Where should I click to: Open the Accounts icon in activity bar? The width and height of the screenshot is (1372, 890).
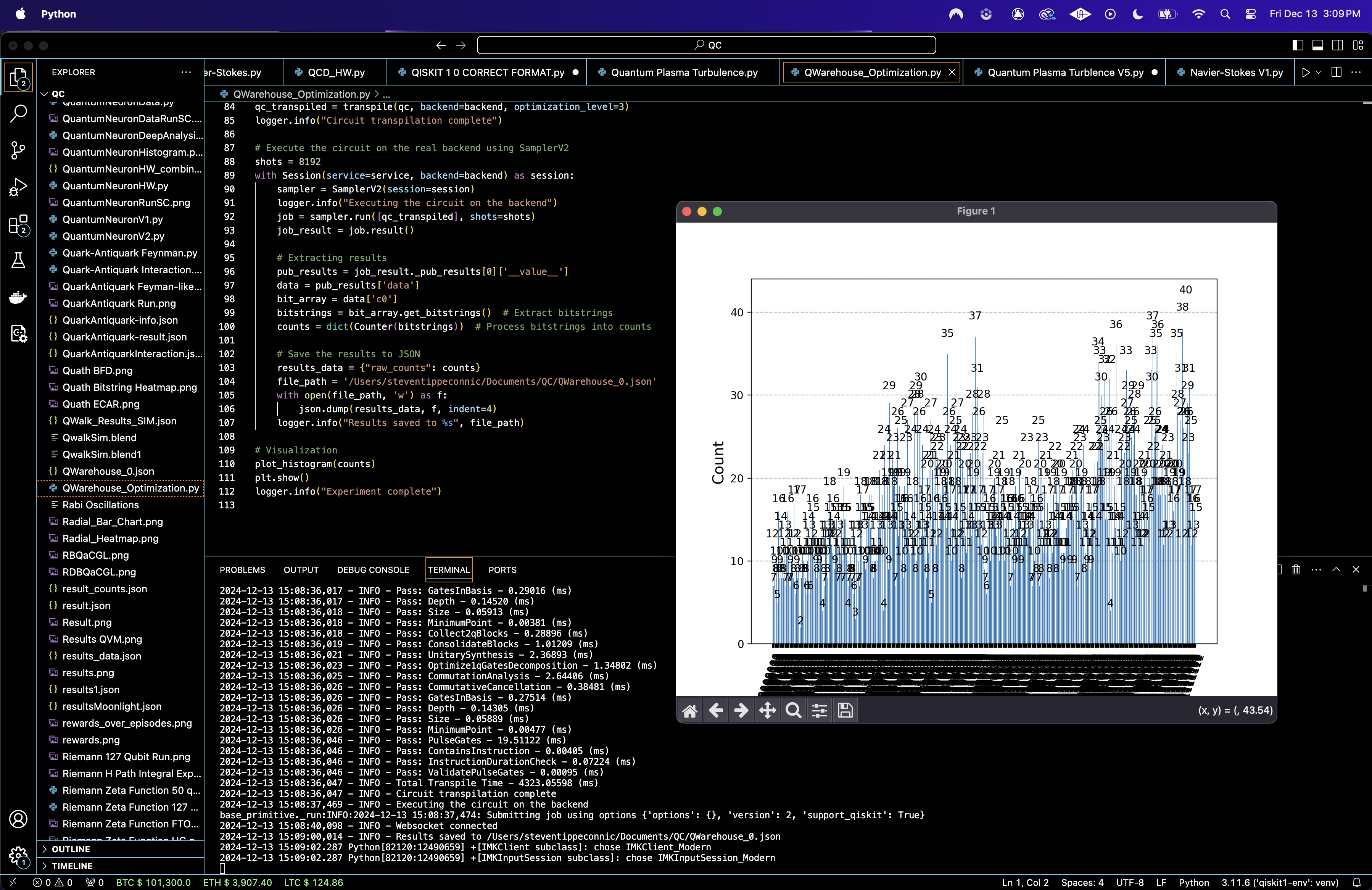coord(18,819)
